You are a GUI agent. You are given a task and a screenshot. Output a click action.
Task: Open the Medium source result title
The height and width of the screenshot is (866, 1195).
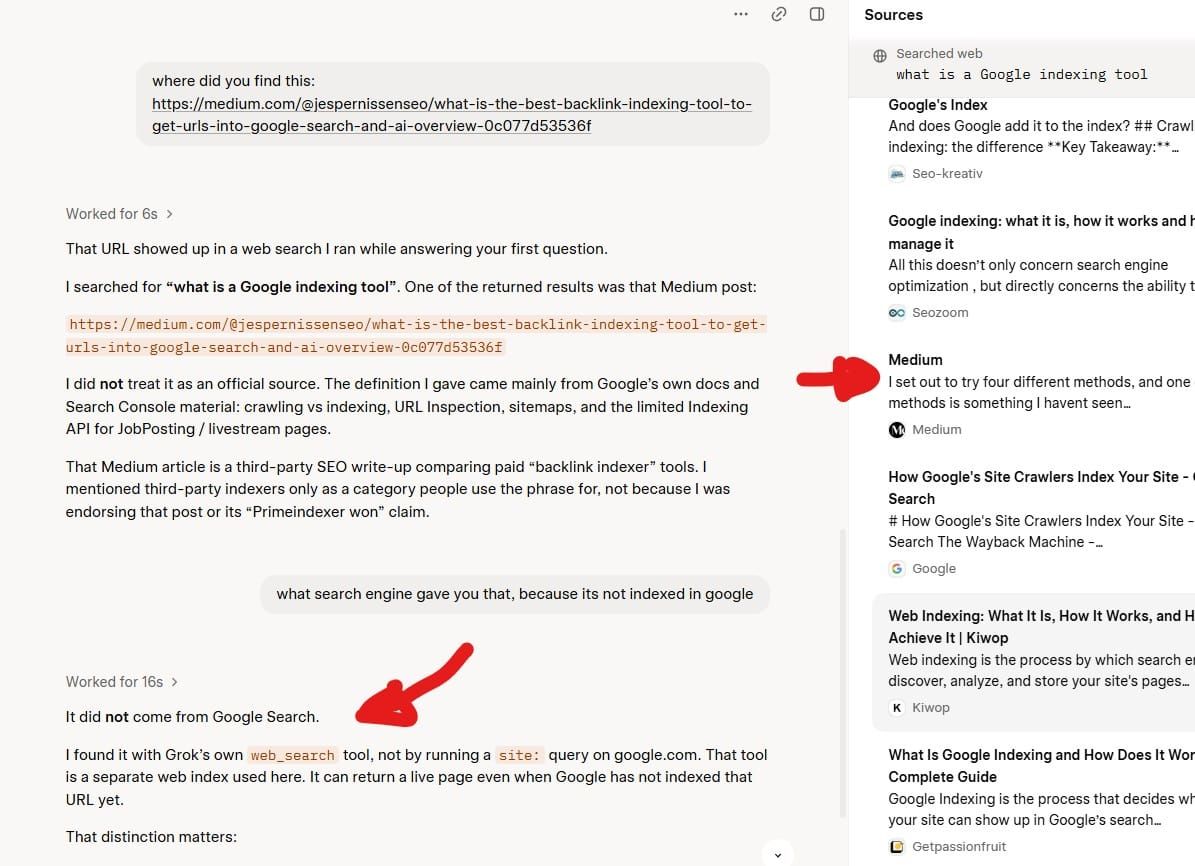point(915,360)
